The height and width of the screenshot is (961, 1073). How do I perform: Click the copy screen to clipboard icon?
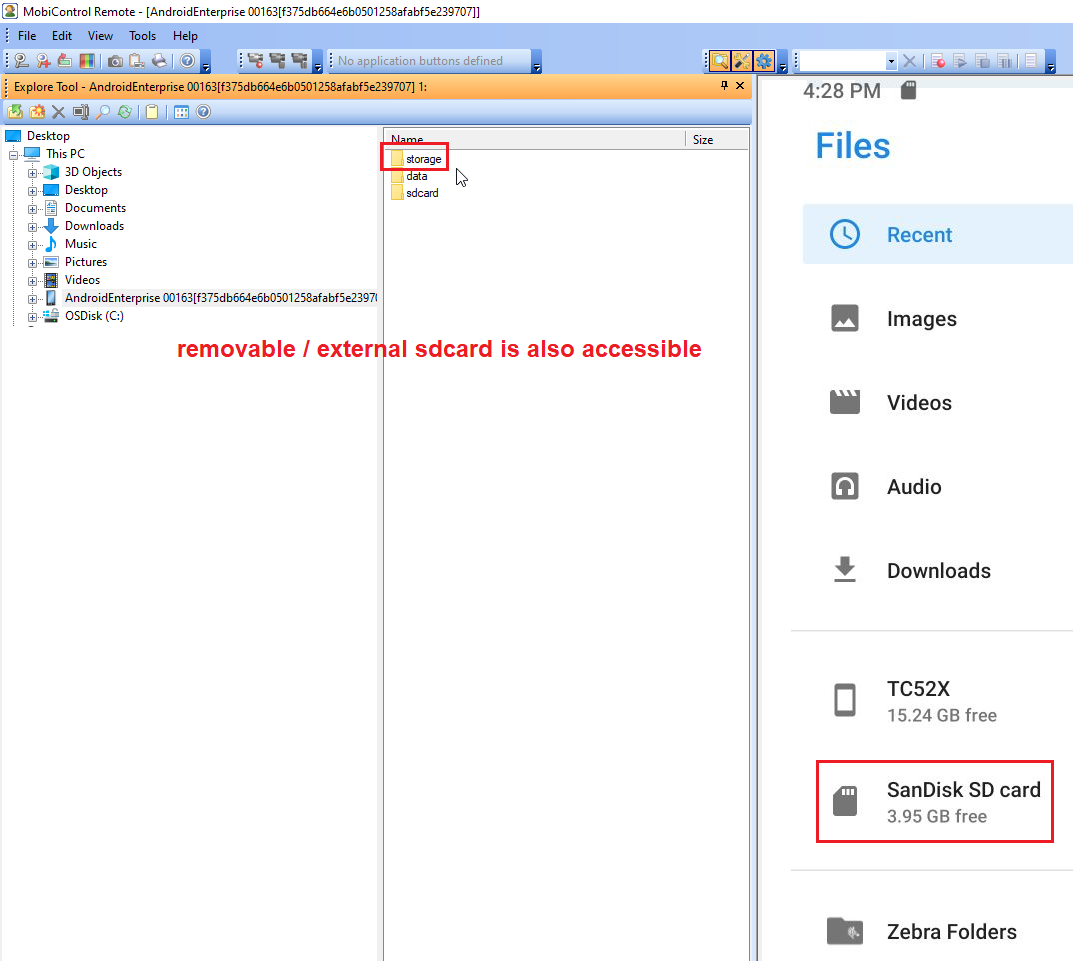pos(138,61)
